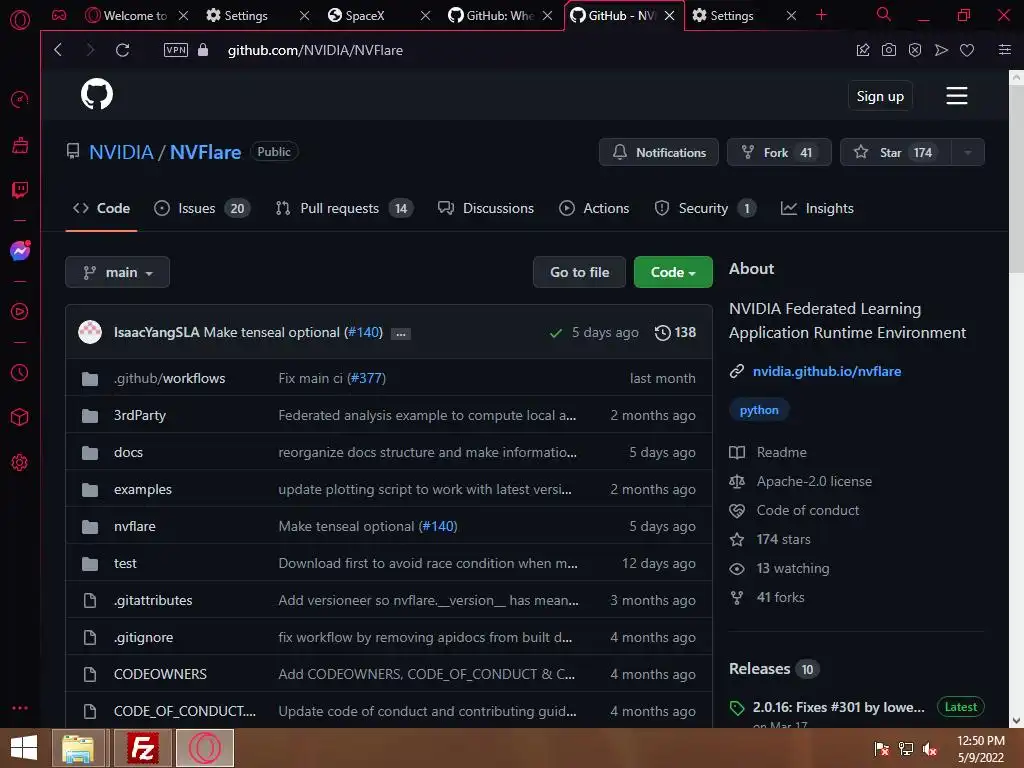Open Messenger in the sidebar
1024x768 pixels.
click(x=20, y=251)
